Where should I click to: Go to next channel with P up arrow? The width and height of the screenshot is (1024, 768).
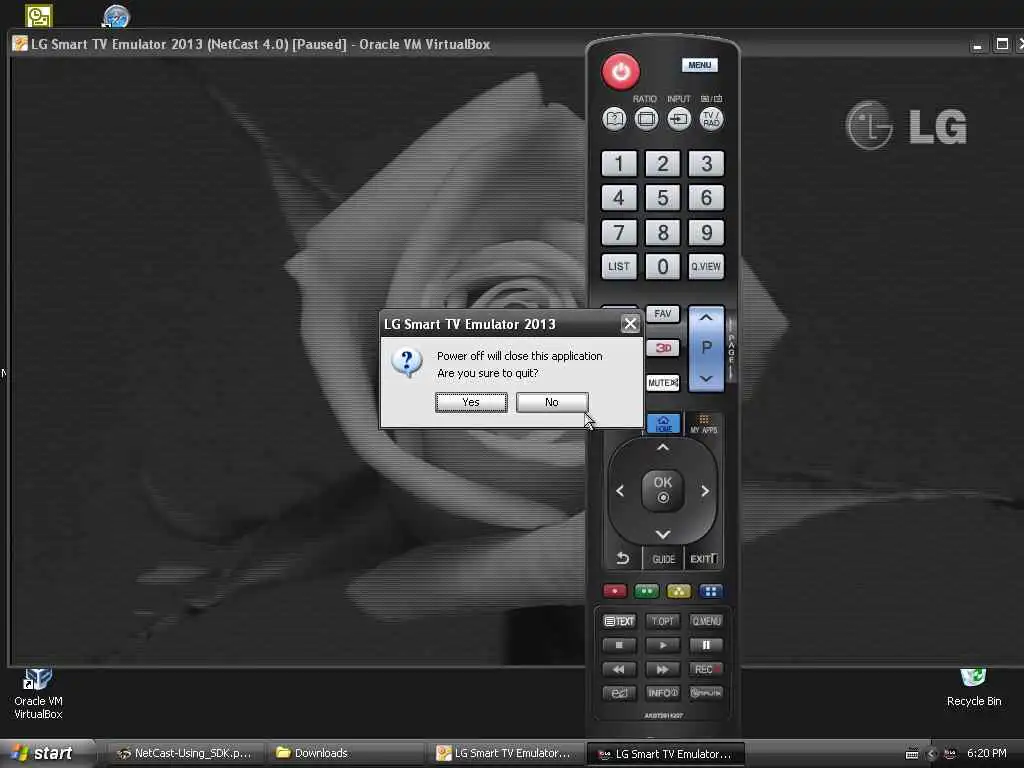tap(706, 318)
